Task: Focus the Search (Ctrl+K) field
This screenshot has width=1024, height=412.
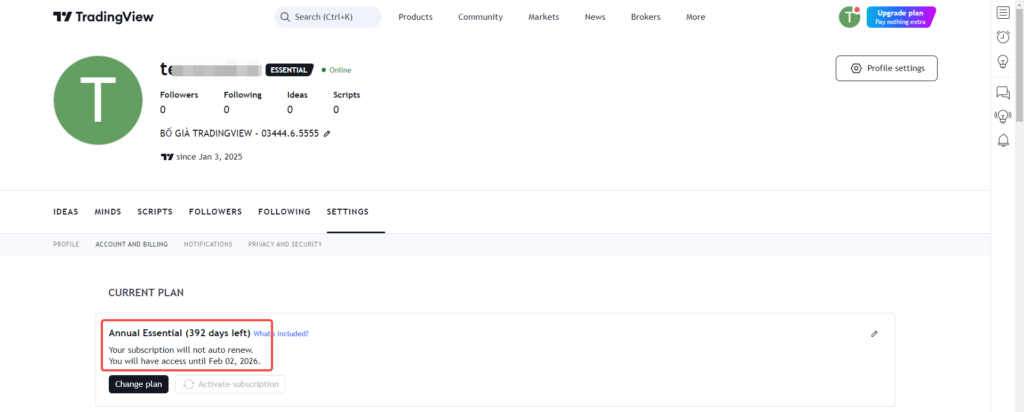Action: [x=328, y=17]
